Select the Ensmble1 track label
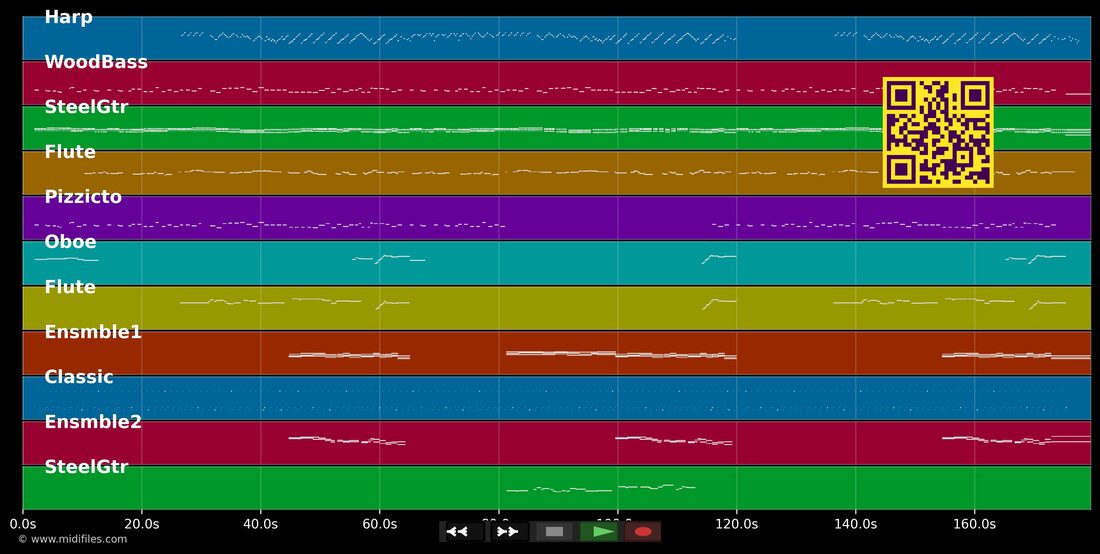The height and width of the screenshot is (554, 1100). [93, 332]
